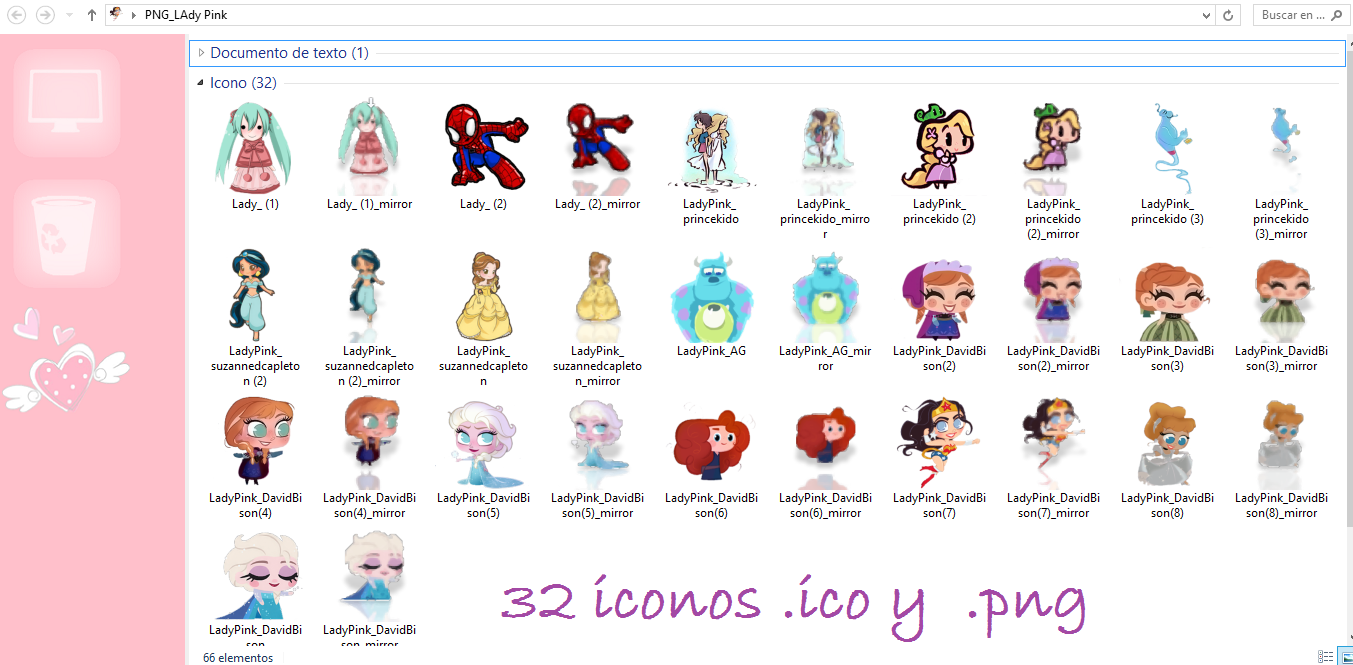This screenshot has height=665, width=1353.
Task: Expand the Documento de texto (1) group
Action: pos(201,53)
